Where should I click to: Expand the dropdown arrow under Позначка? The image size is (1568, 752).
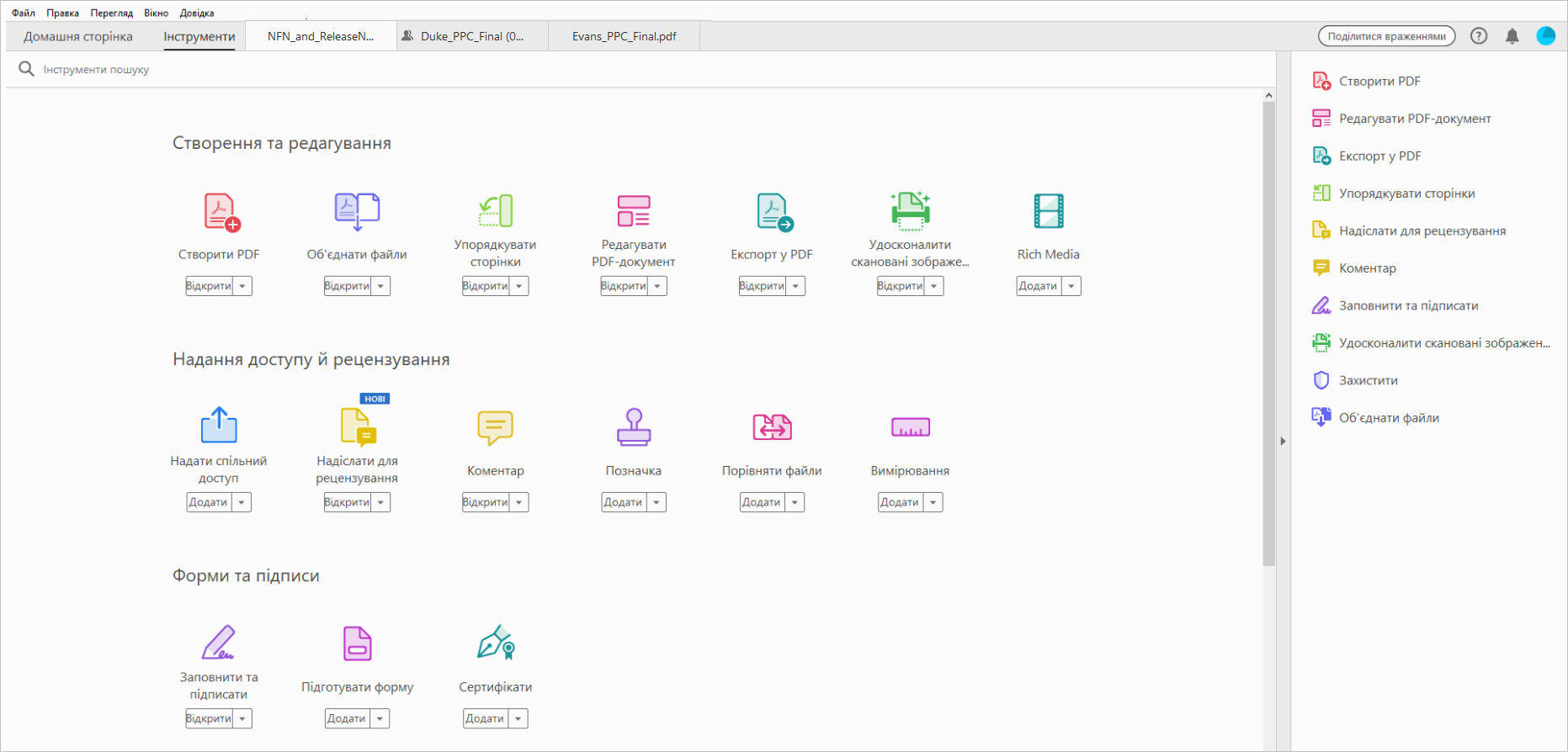656,502
